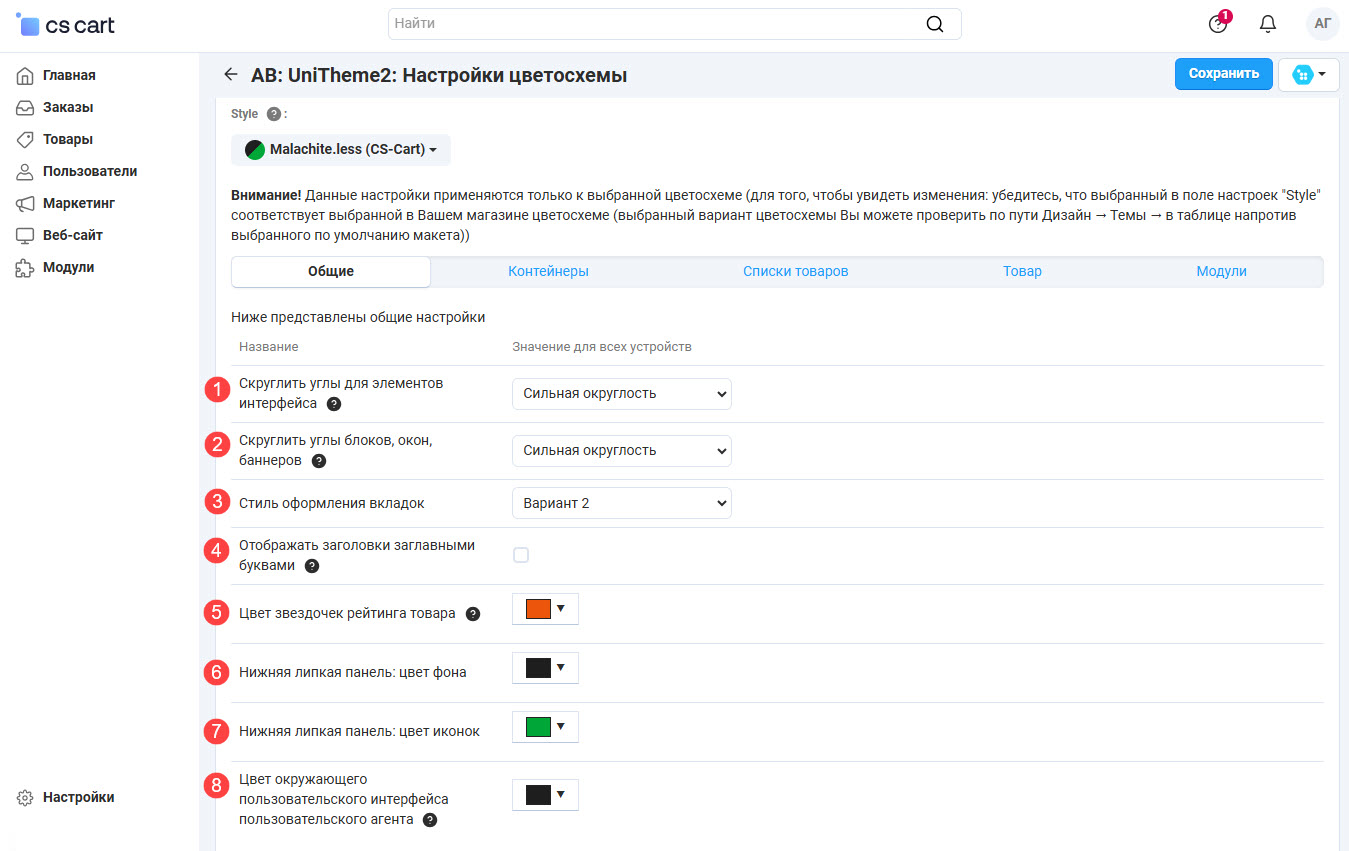This screenshot has height=851, width=1349.
Task: Expand the blocks and banners rounding dropdown
Action: [x=621, y=451]
